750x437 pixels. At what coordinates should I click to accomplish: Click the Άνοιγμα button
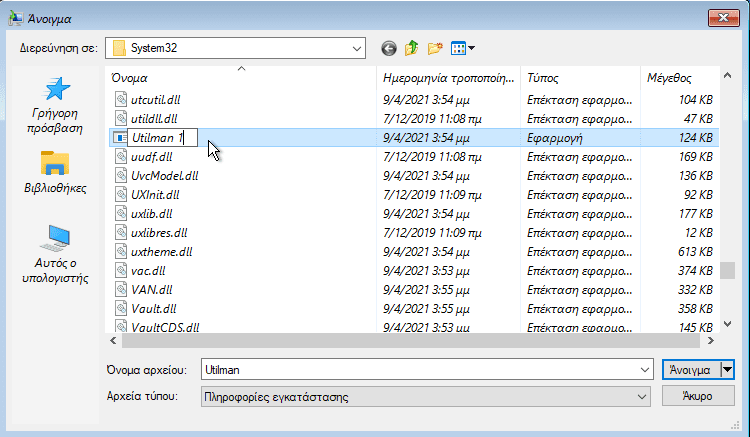coord(690,369)
